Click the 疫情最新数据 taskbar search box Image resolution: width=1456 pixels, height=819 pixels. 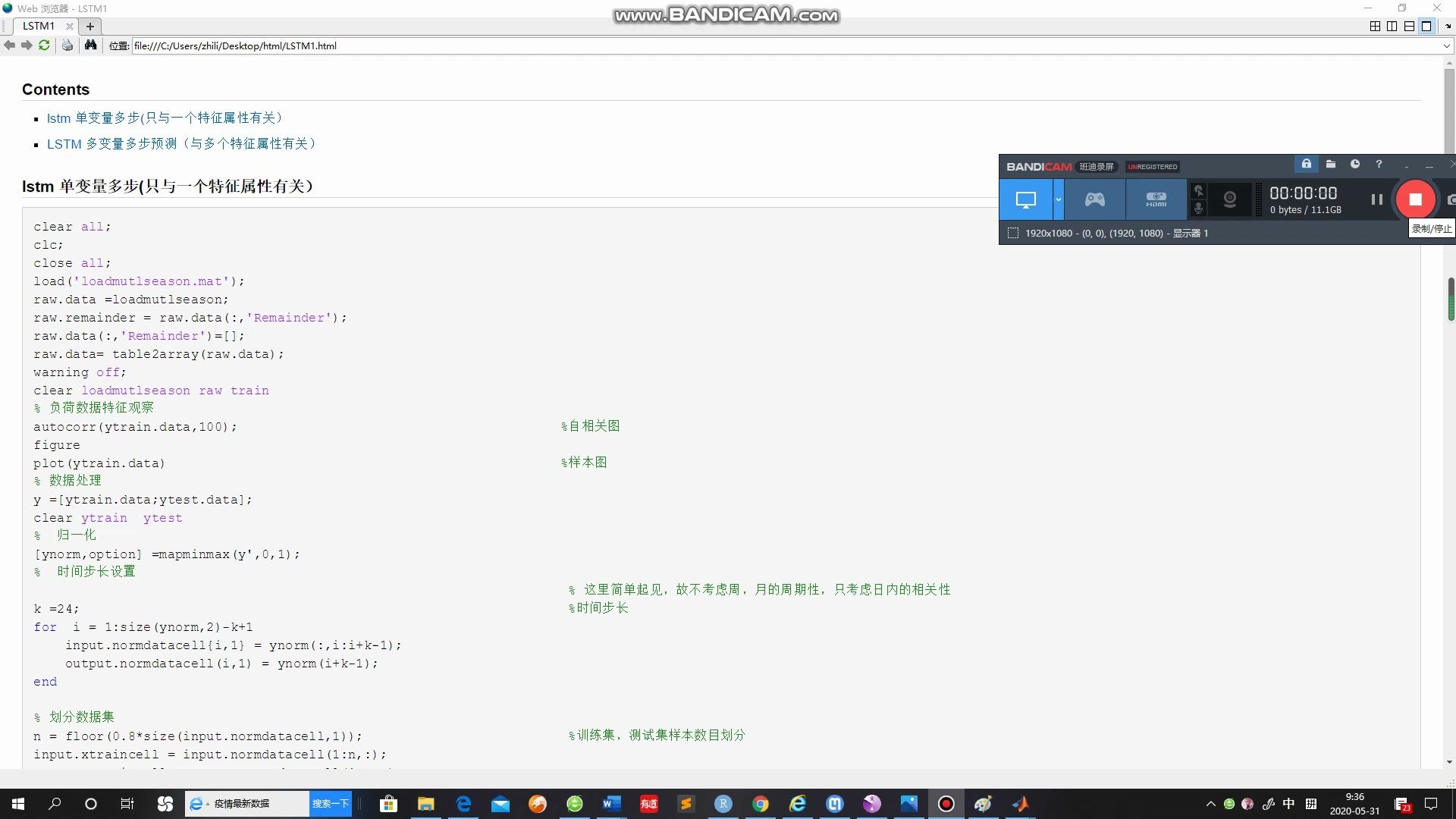click(247, 804)
